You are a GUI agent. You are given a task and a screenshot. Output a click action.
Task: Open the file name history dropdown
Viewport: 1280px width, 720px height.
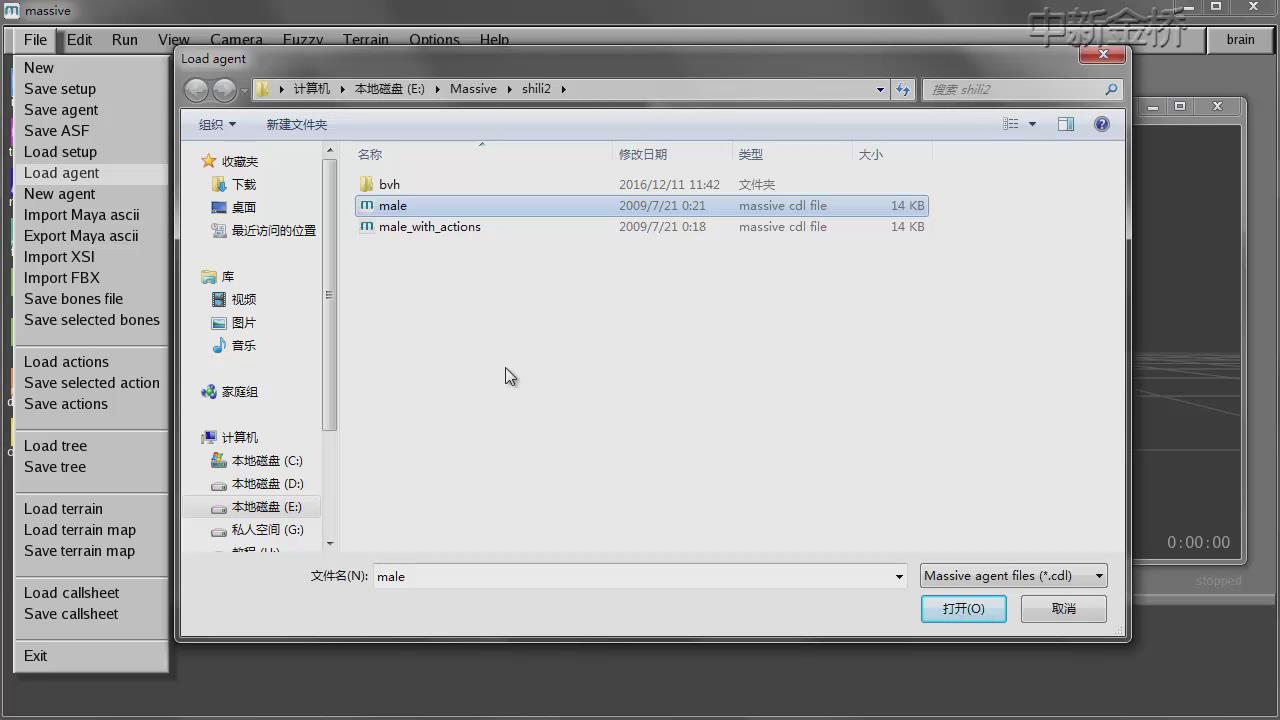899,576
